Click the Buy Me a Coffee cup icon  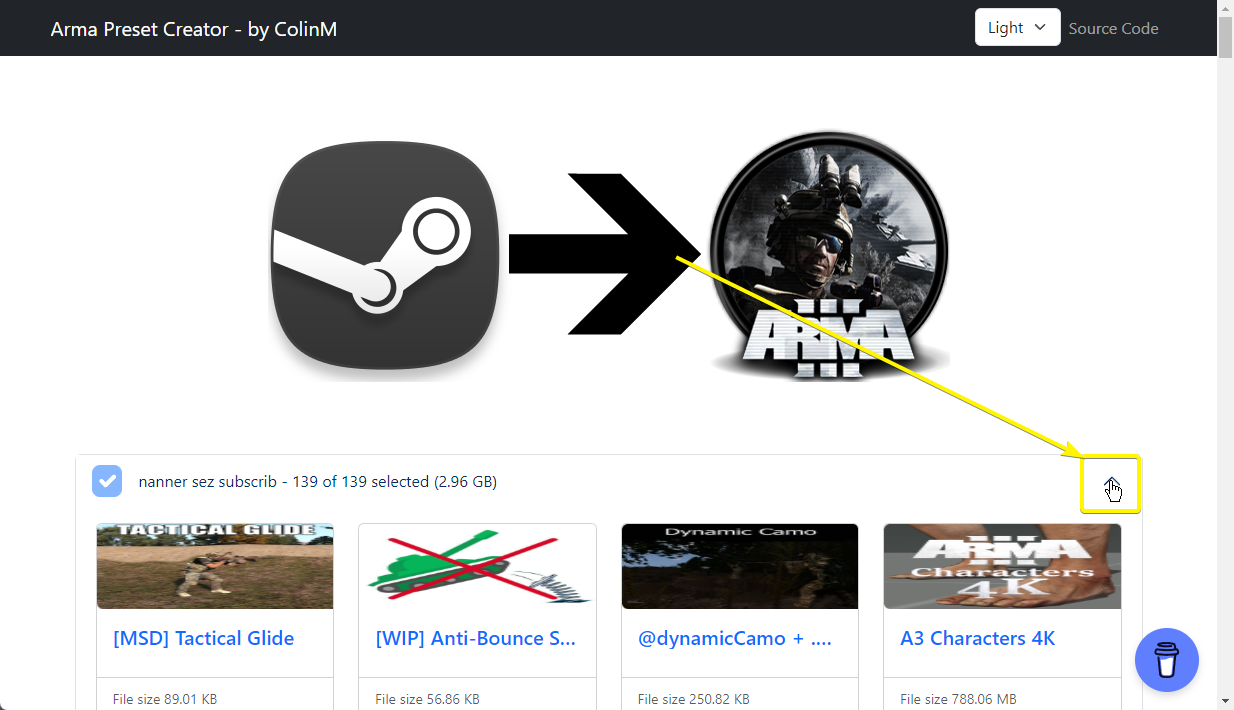pyautogui.click(x=1167, y=660)
